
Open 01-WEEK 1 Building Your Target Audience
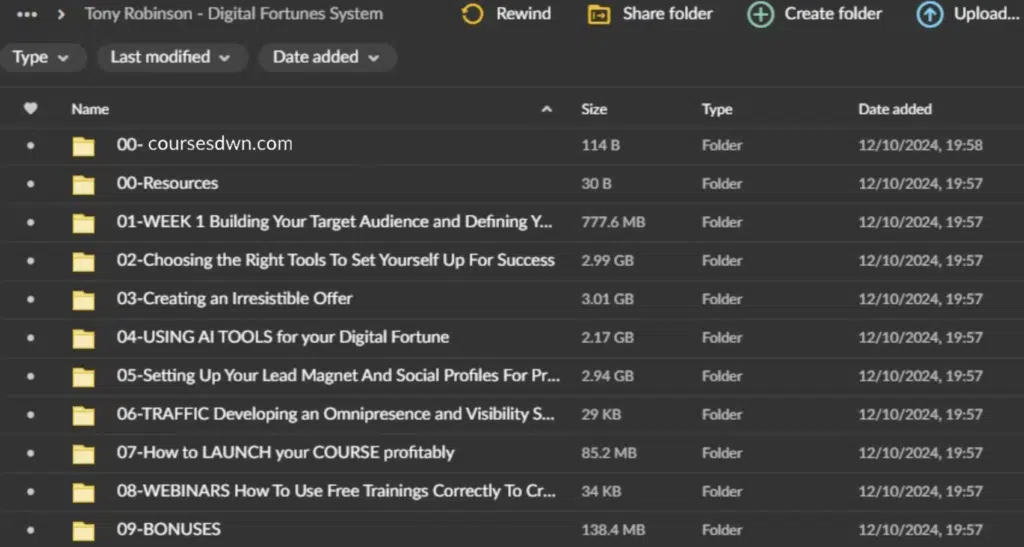click(x=334, y=222)
